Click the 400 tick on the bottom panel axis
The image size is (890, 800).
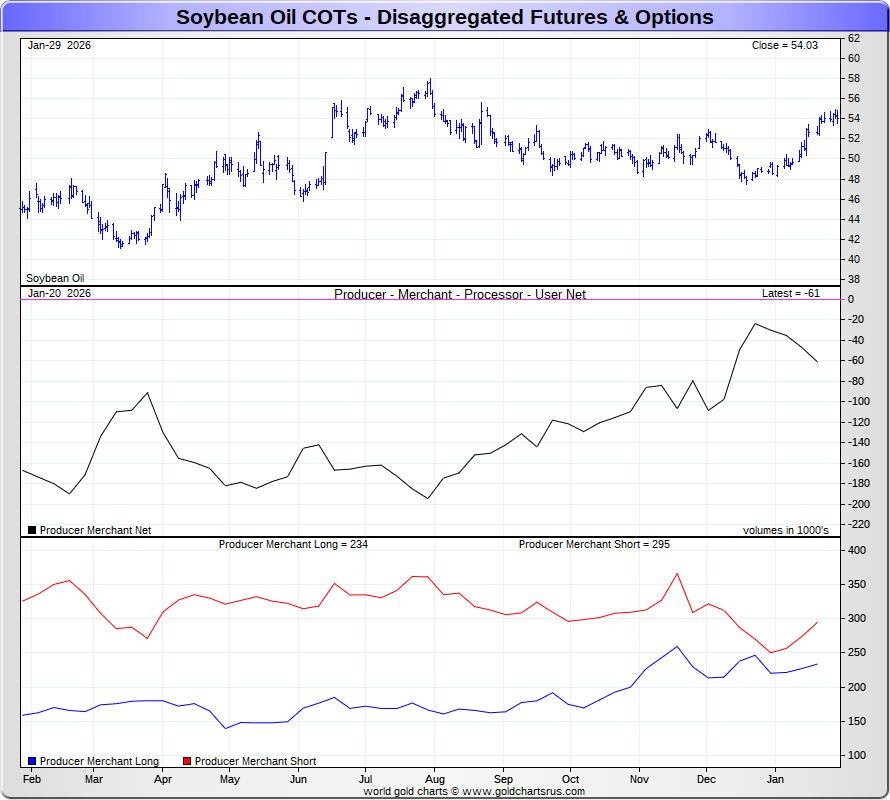[x=856, y=550]
